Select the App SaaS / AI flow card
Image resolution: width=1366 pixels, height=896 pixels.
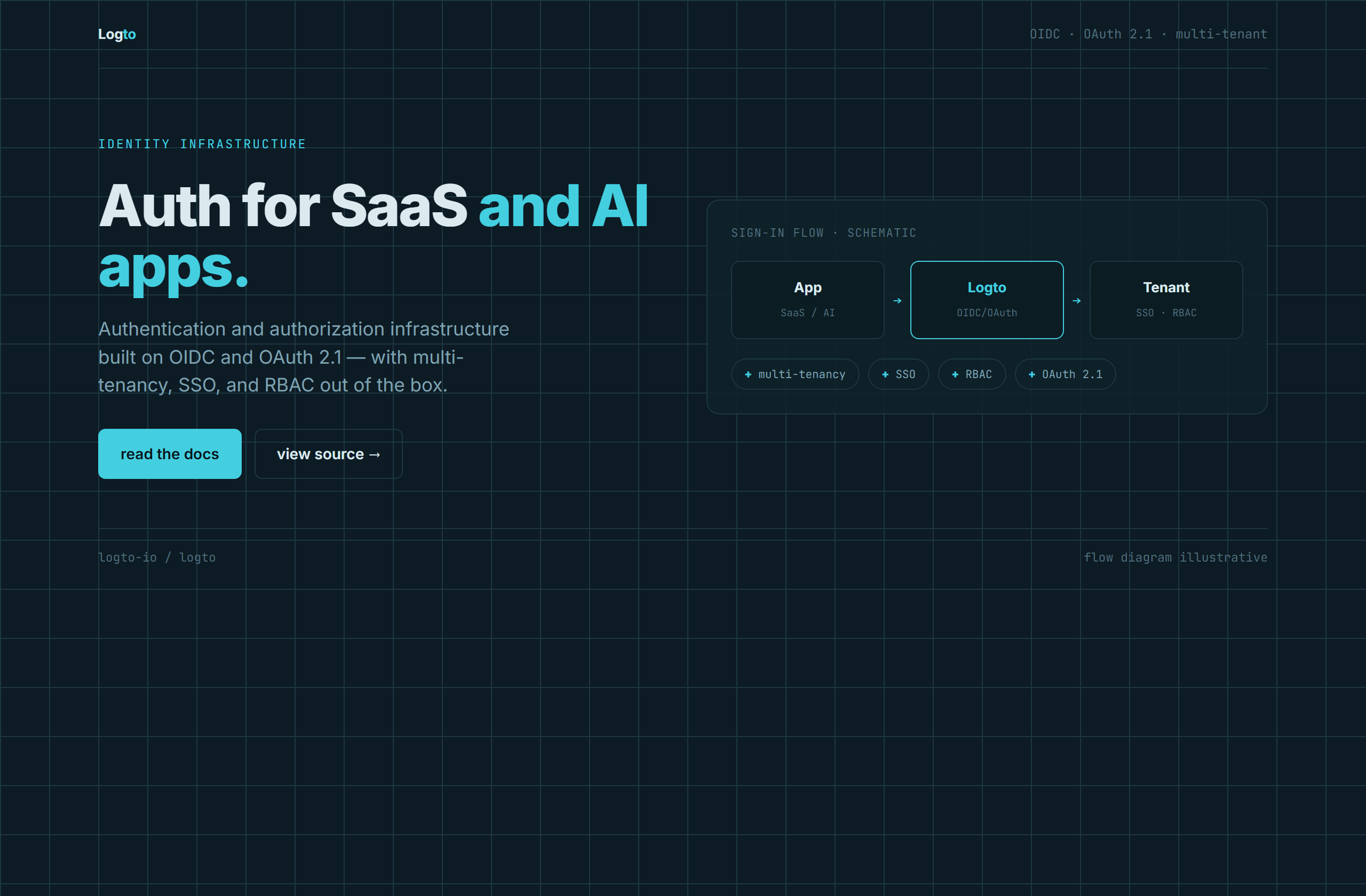coord(807,300)
